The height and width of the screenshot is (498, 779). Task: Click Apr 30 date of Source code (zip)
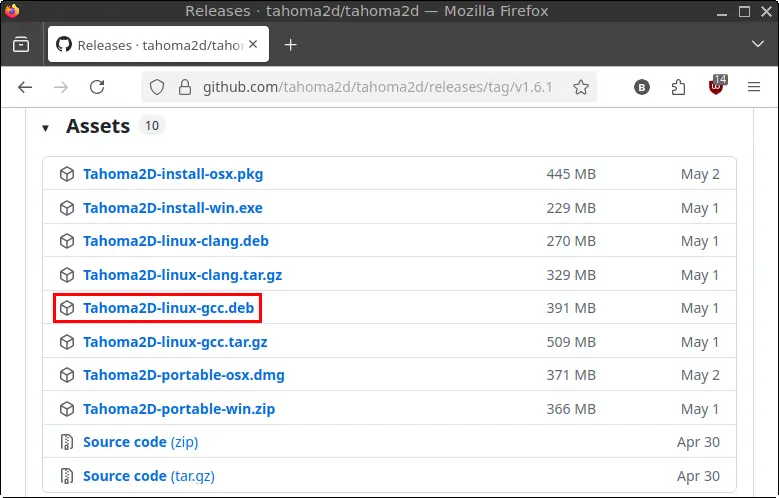[698, 442]
